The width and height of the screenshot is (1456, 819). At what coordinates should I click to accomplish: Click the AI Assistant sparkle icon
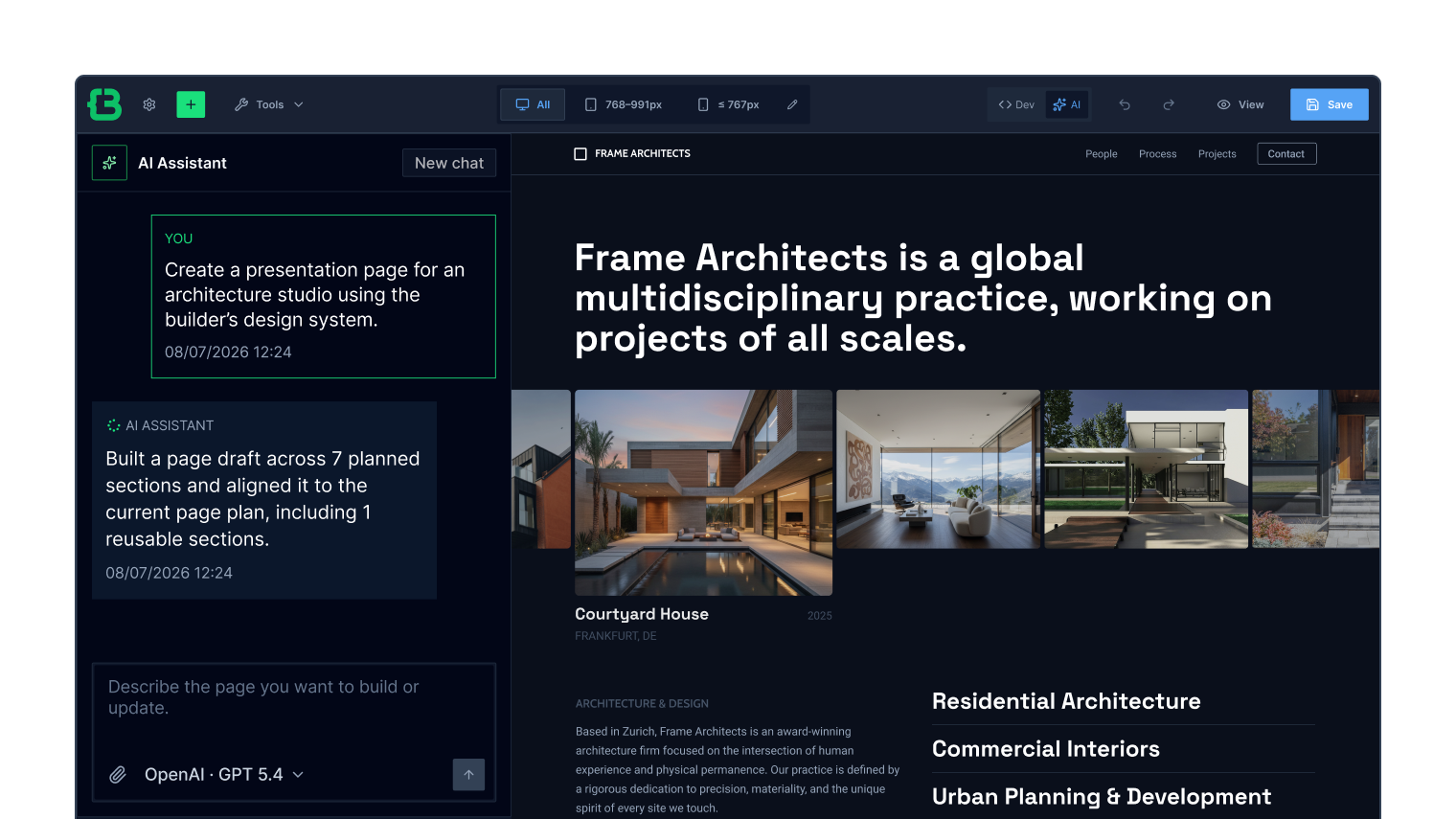point(109,163)
